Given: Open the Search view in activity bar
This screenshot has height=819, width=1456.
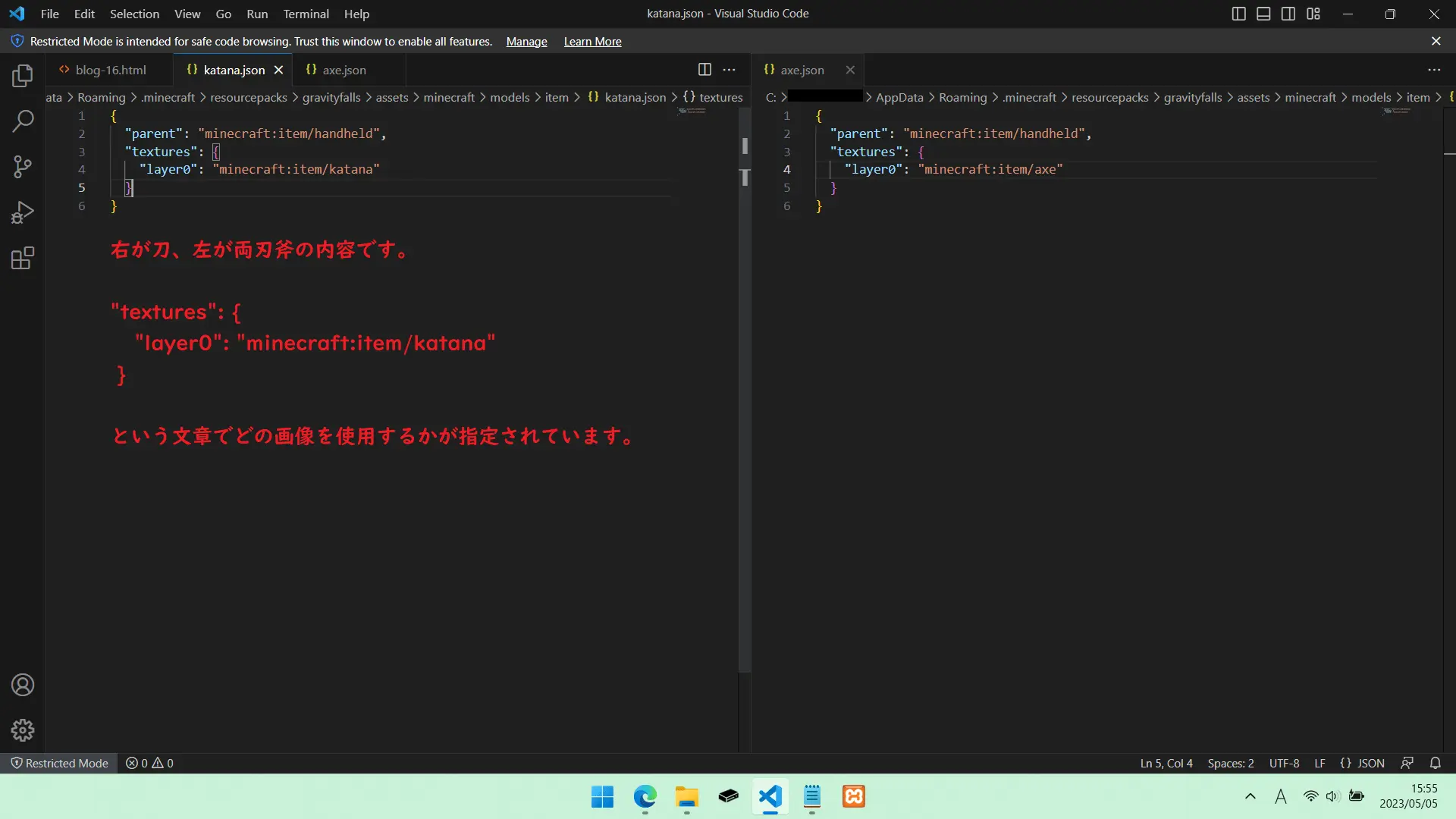Looking at the screenshot, I should pyautogui.click(x=23, y=121).
